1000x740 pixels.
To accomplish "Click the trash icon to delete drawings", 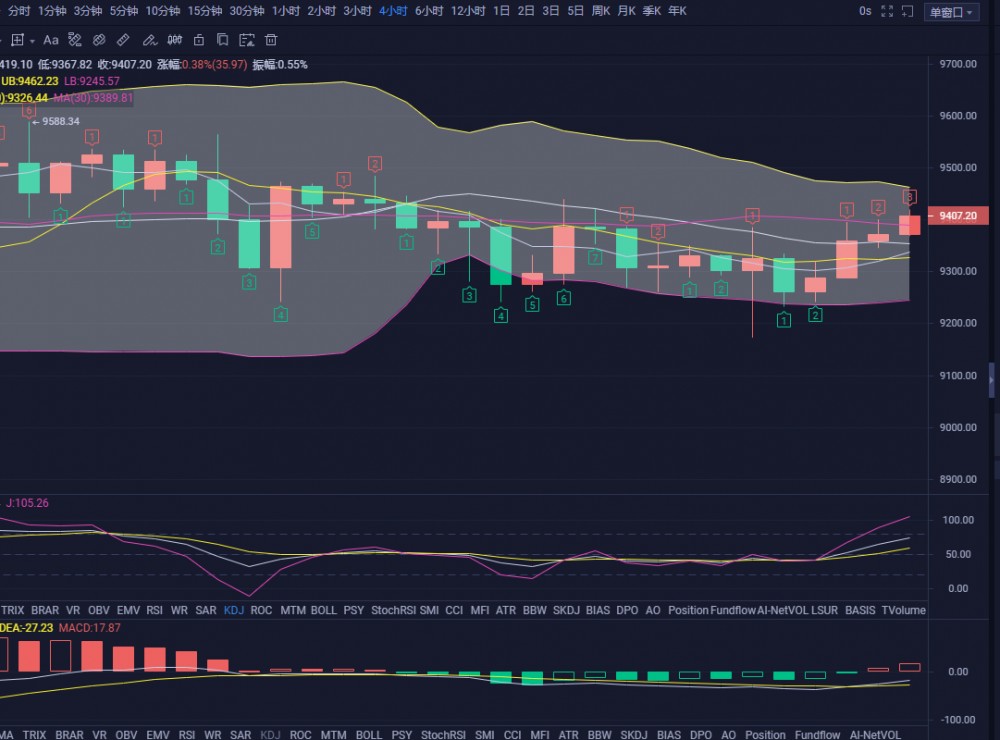I will pyautogui.click(x=271, y=40).
